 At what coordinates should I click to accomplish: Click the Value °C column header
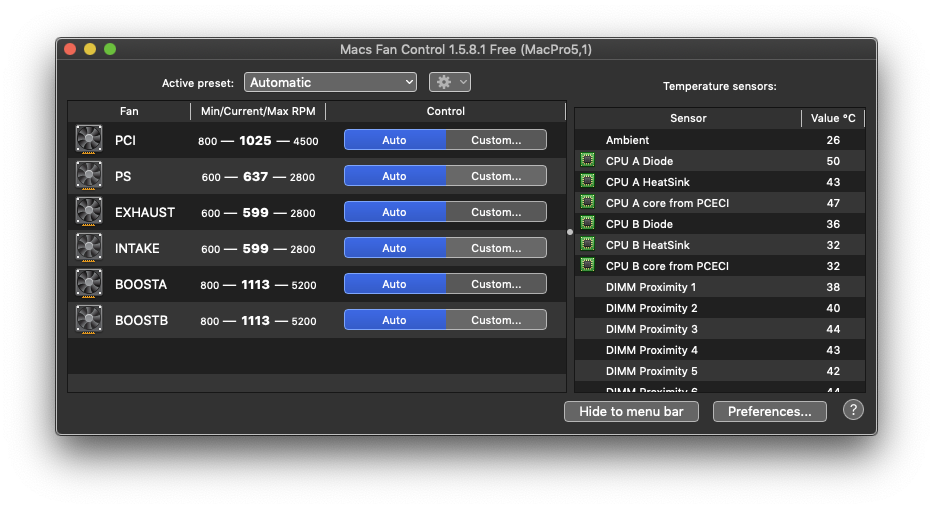pos(833,118)
